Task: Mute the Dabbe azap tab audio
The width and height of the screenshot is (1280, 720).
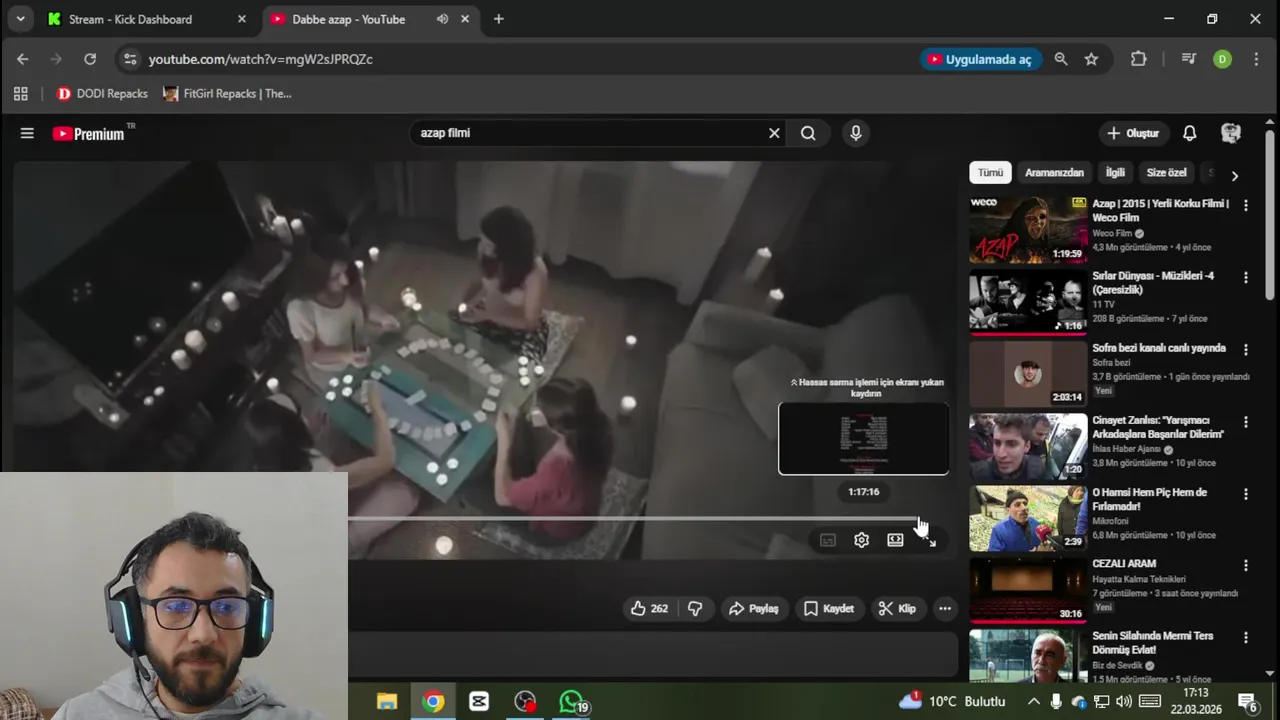Action: point(442,19)
